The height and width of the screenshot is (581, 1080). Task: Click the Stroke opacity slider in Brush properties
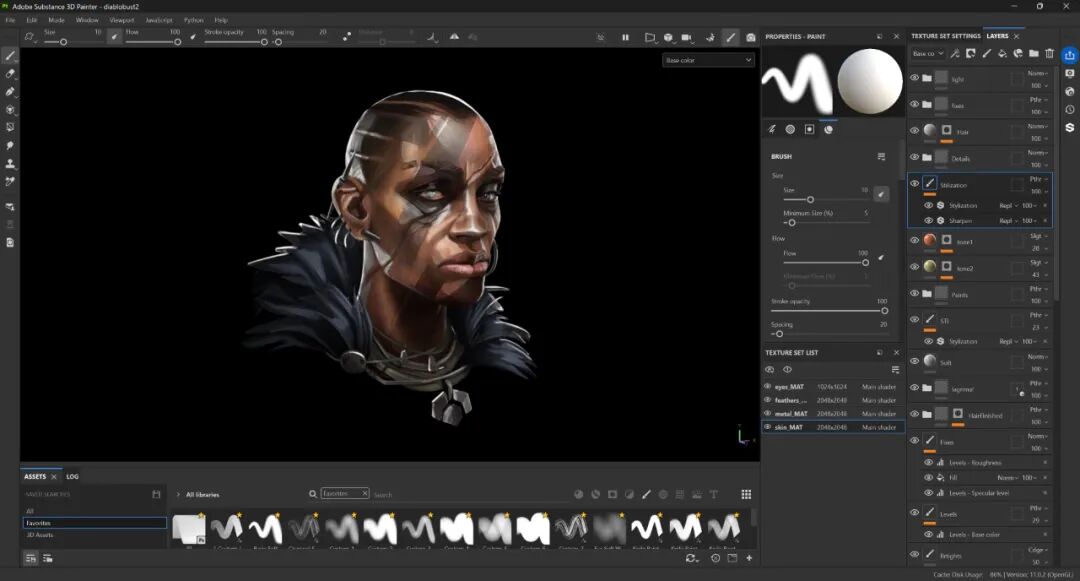pos(829,310)
